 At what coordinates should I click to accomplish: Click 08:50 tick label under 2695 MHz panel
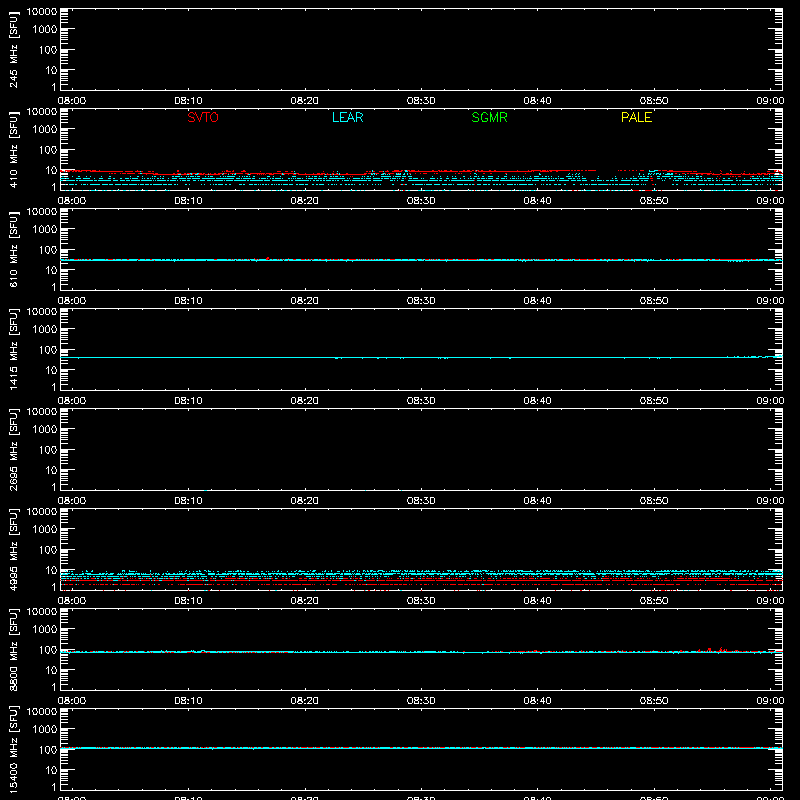[654, 501]
